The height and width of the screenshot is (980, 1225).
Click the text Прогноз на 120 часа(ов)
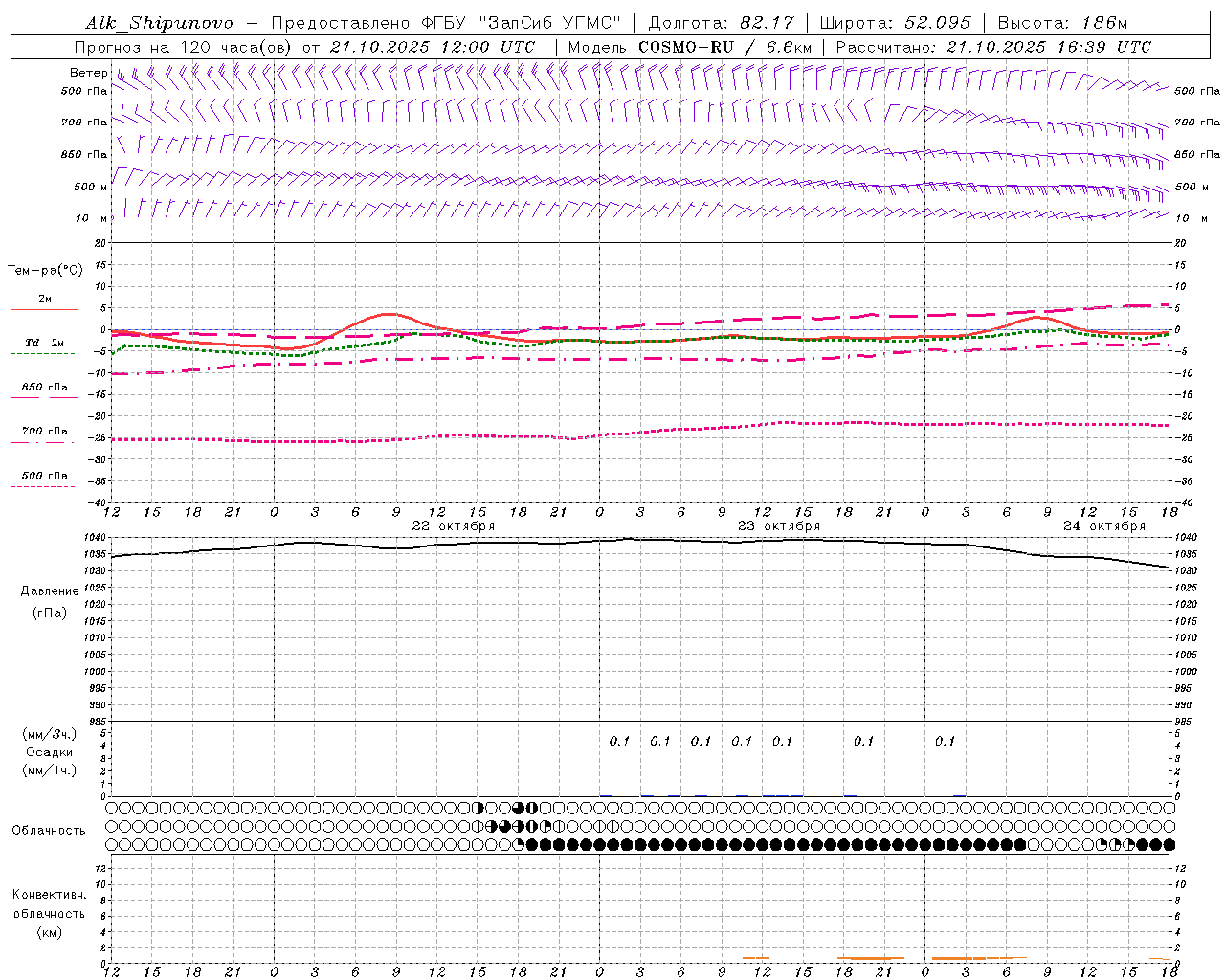coord(184,47)
